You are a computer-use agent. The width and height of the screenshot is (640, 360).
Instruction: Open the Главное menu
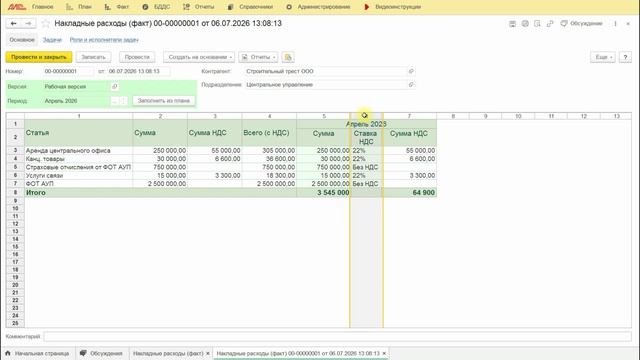tap(42, 7)
